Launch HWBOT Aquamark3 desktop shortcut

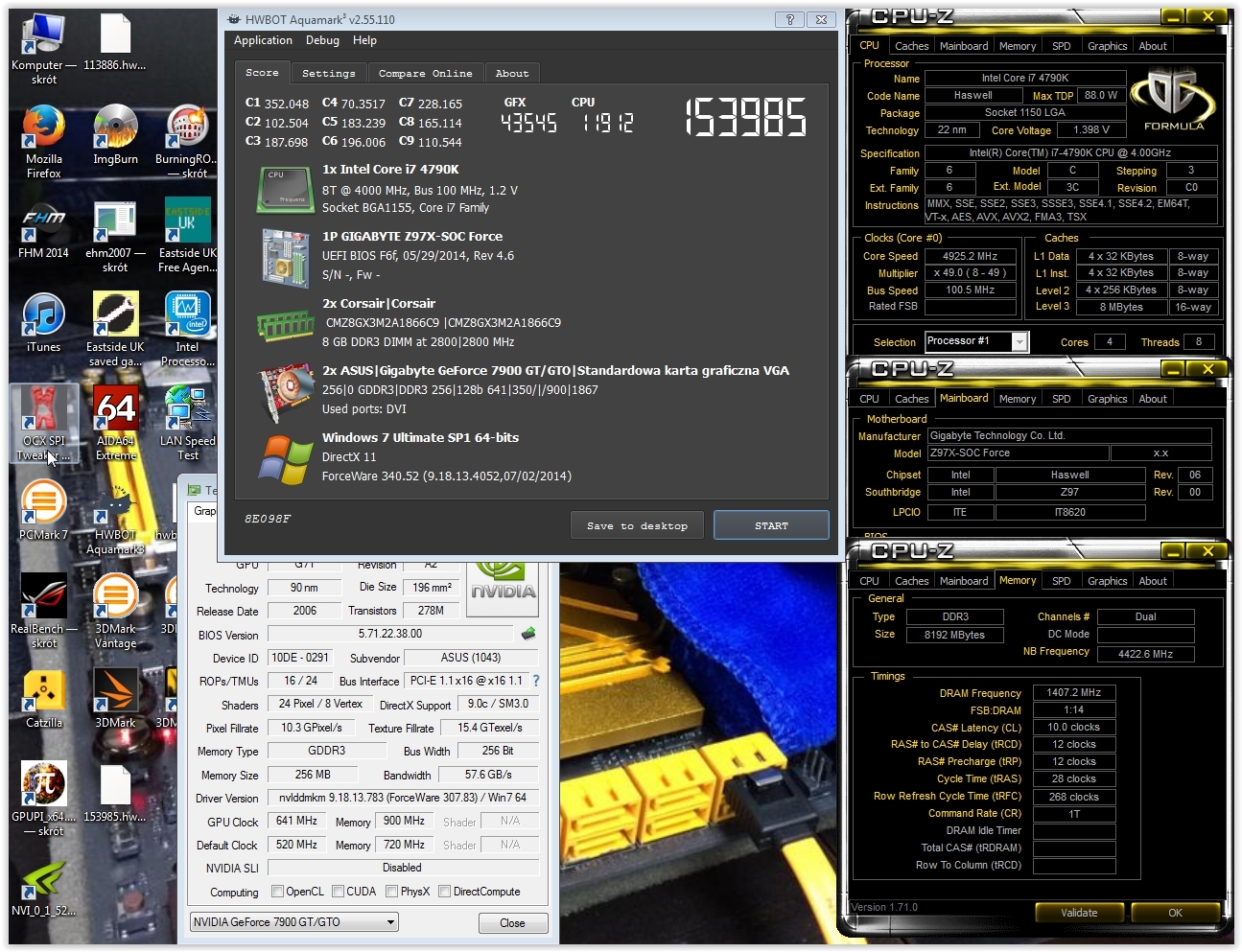point(115,519)
